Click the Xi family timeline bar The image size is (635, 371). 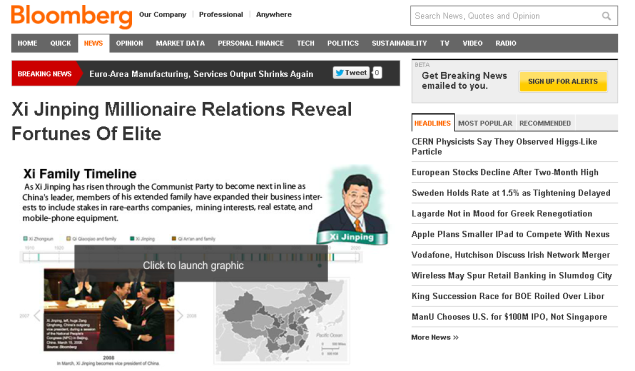coord(191,257)
